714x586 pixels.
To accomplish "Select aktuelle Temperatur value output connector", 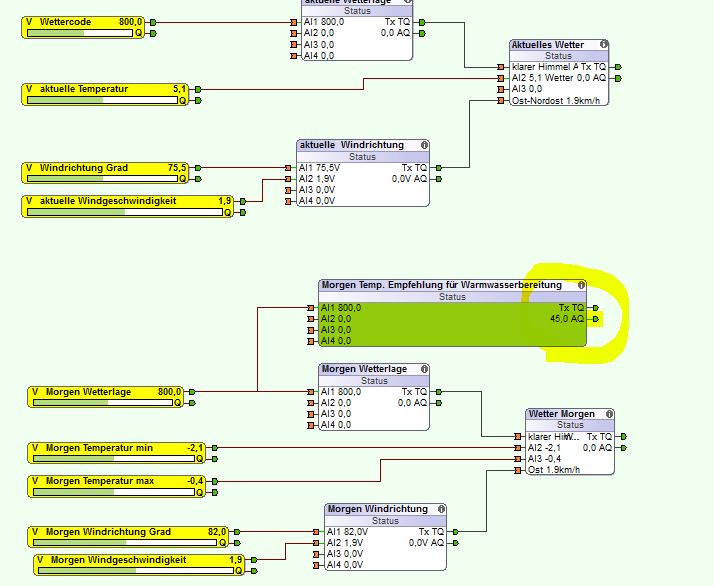I will coord(198,89).
